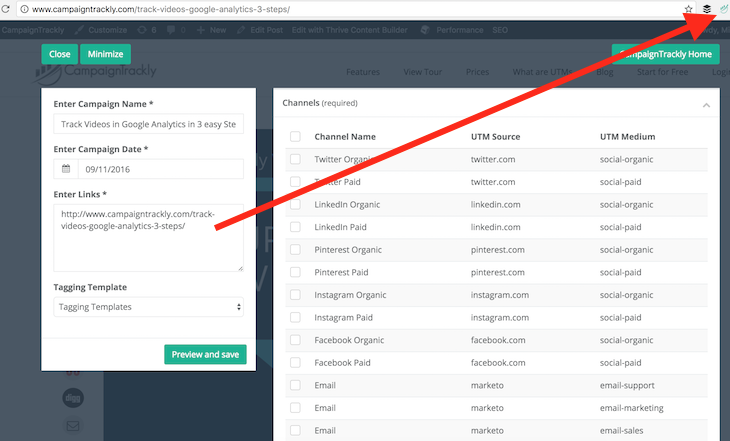Image resolution: width=730 pixels, height=441 pixels.
Task: Click social-paid in the Facebook Paid row
Action: pos(620,362)
